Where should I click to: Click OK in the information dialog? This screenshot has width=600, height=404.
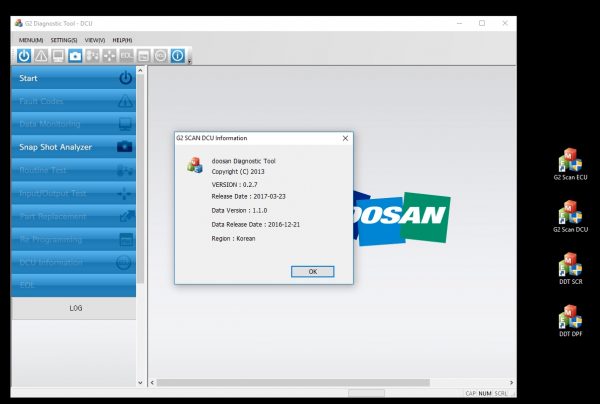tap(313, 272)
